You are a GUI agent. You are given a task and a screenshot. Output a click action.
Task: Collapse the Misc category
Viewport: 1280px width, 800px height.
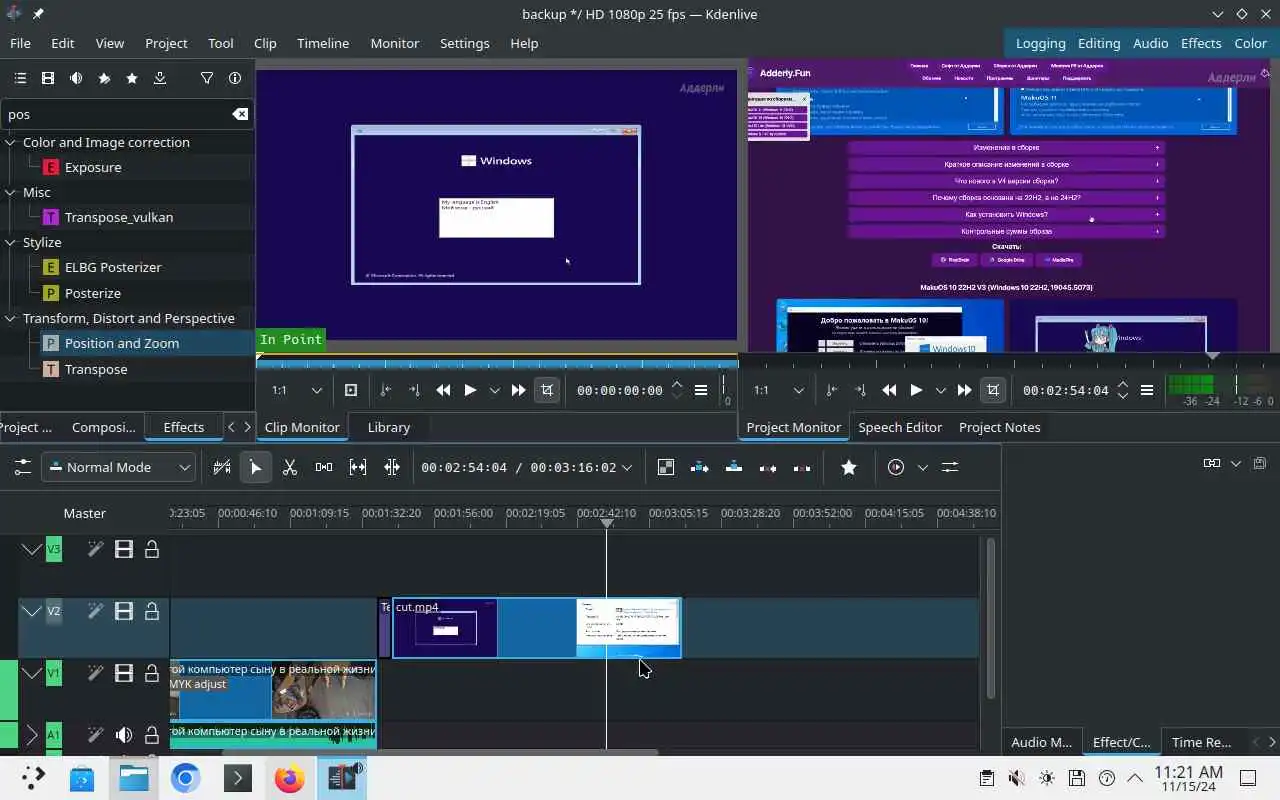(x=11, y=192)
